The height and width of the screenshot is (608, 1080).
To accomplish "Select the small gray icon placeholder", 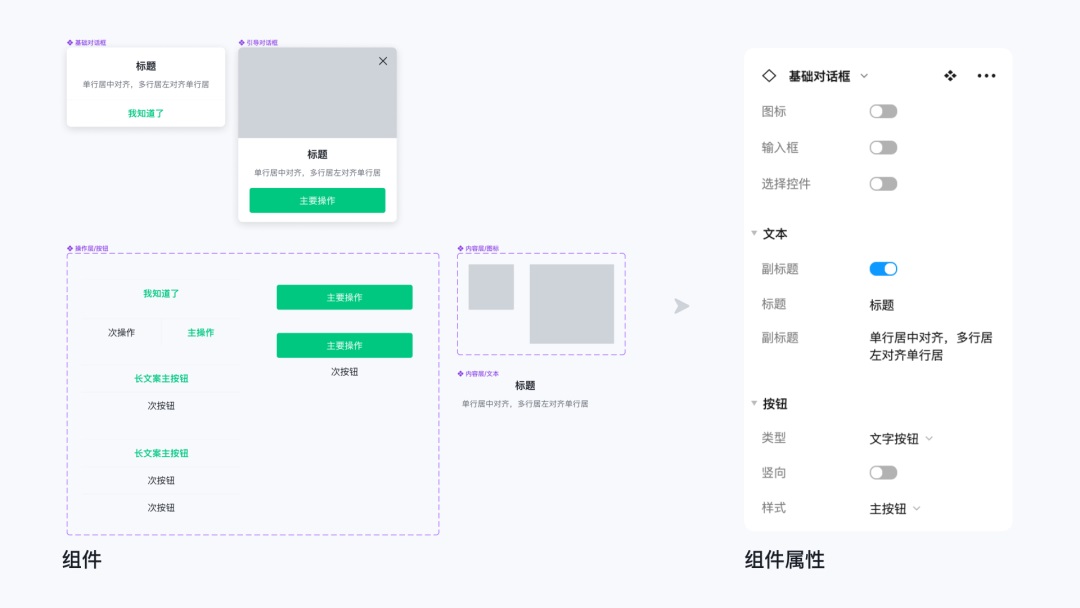I will coord(491,287).
